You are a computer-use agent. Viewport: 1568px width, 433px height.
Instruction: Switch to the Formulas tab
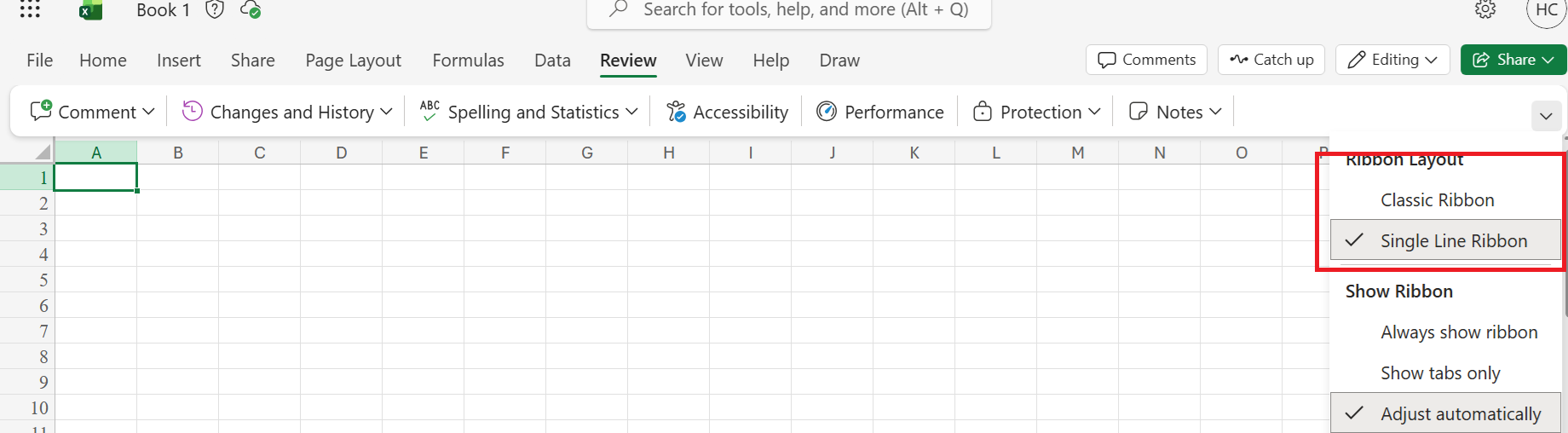tap(468, 61)
